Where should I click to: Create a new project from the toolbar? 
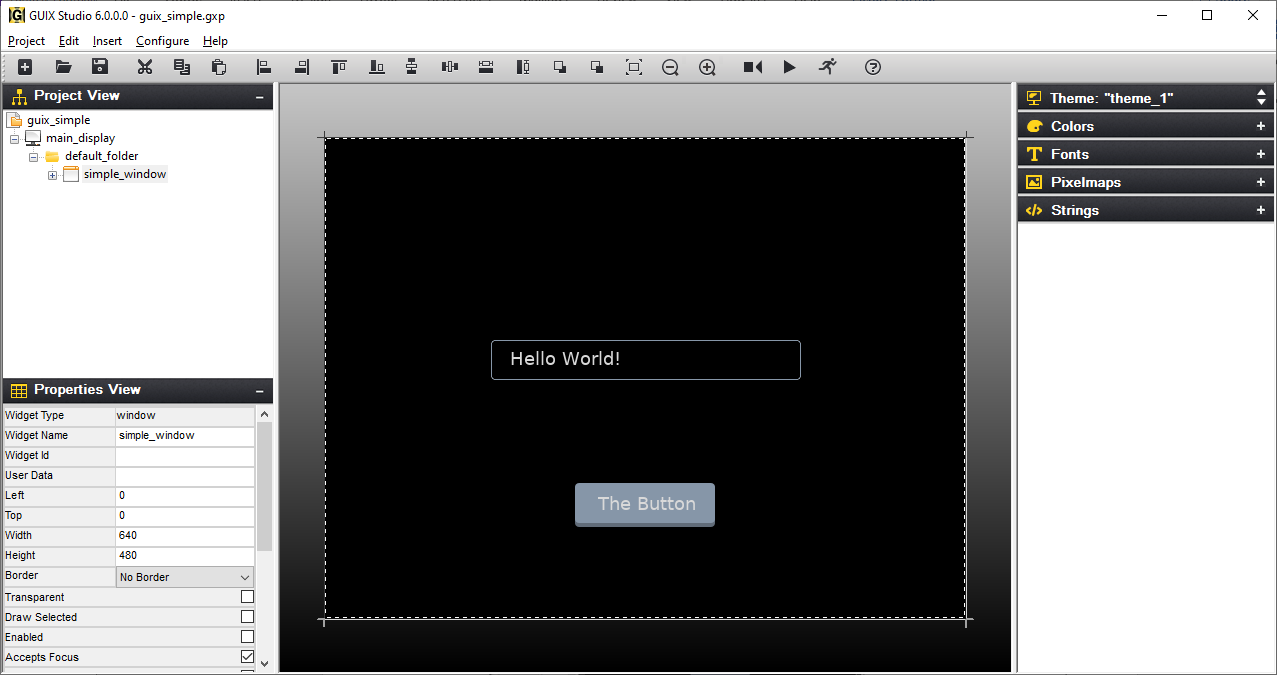[24, 67]
